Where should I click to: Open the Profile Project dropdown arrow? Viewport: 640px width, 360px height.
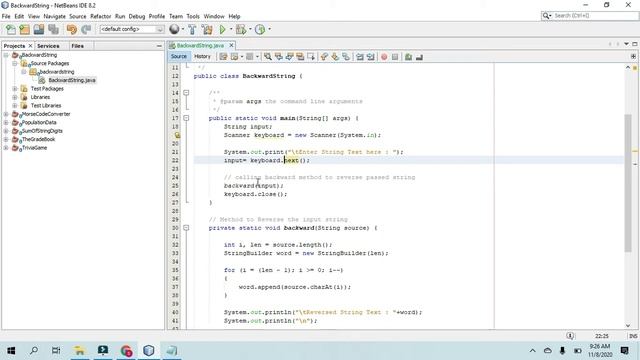[x=269, y=29]
